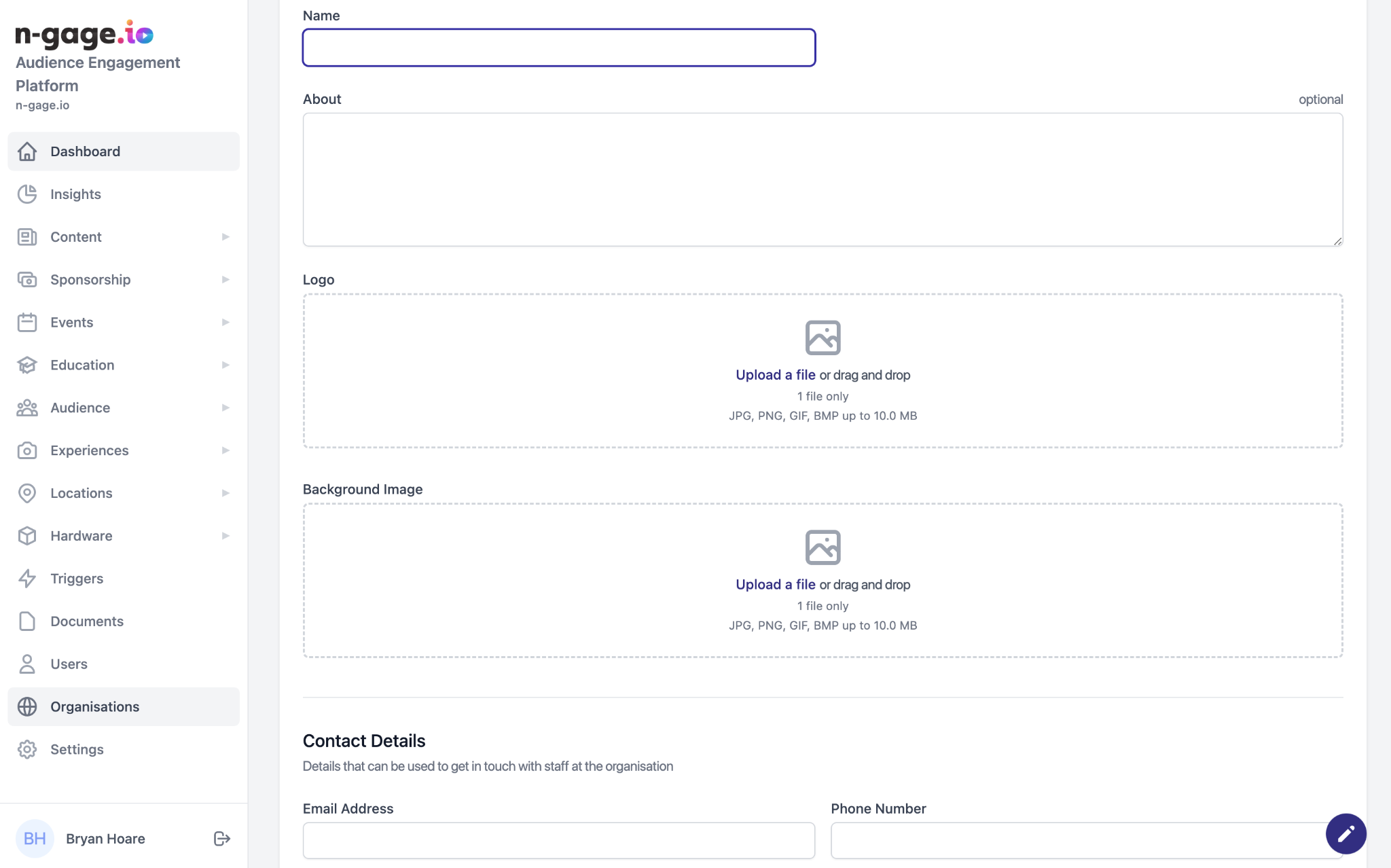This screenshot has height=868, width=1391.
Task: Click the Settings gear icon
Action: click(27, 750)
